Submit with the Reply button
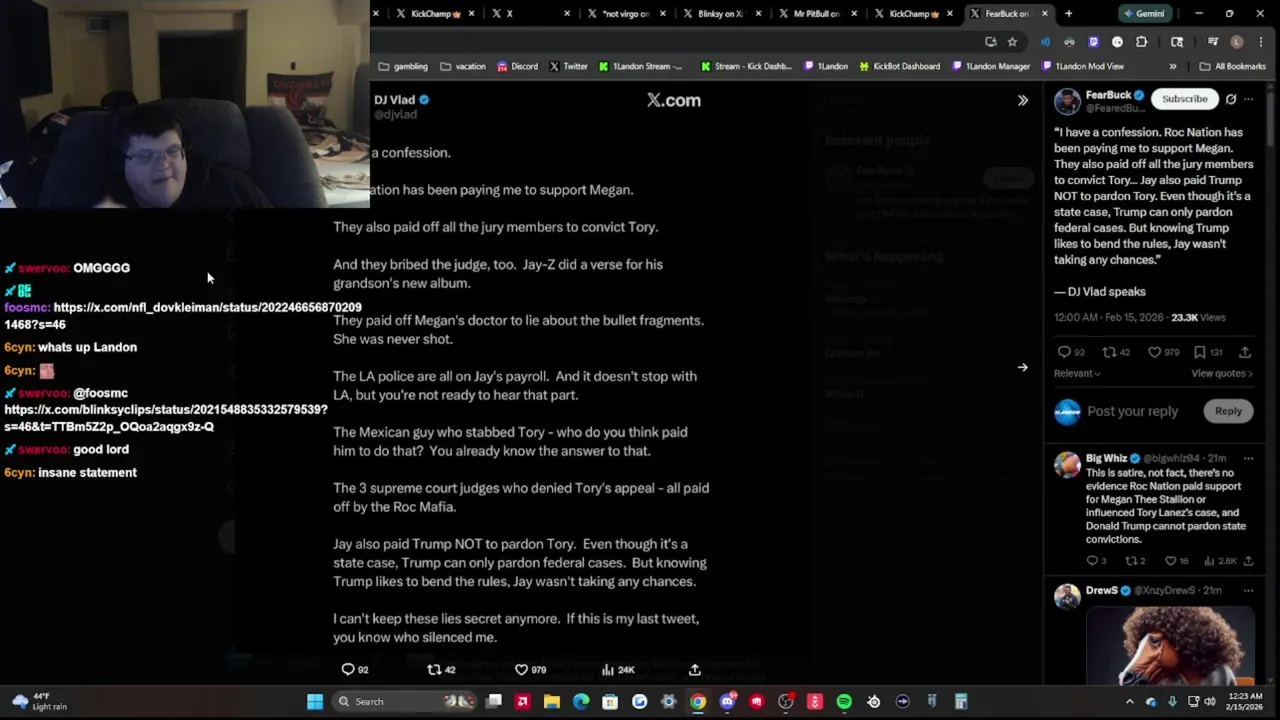Viewport: 1280px width, 720px height. point(1228,411)
